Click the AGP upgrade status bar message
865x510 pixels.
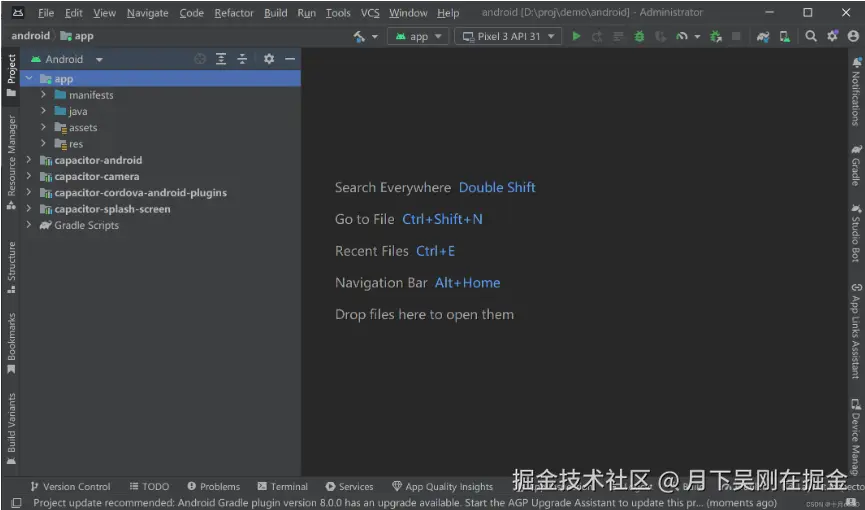[405, 503]
